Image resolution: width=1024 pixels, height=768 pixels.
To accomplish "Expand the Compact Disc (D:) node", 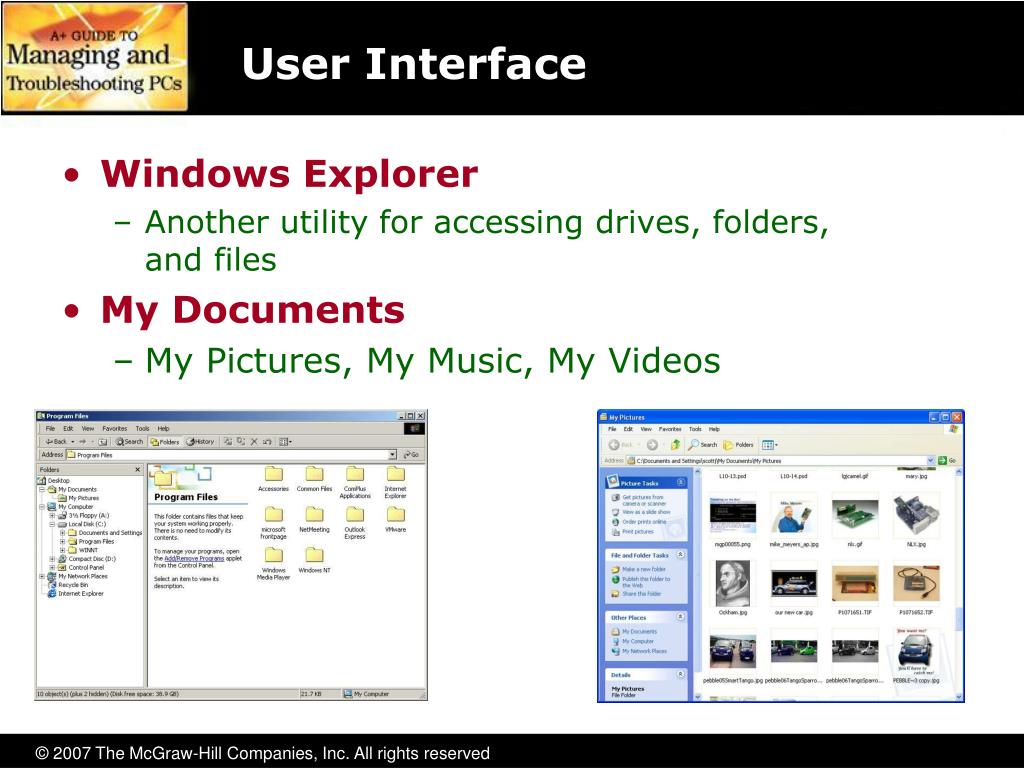I will click(52, 559).
